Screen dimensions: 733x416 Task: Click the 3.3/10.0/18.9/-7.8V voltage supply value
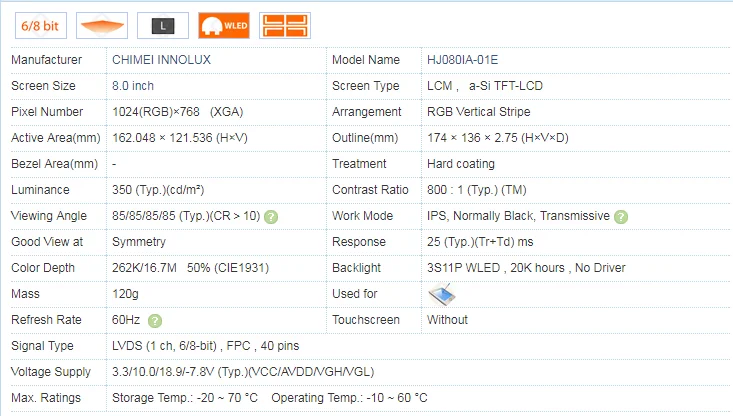243,372
